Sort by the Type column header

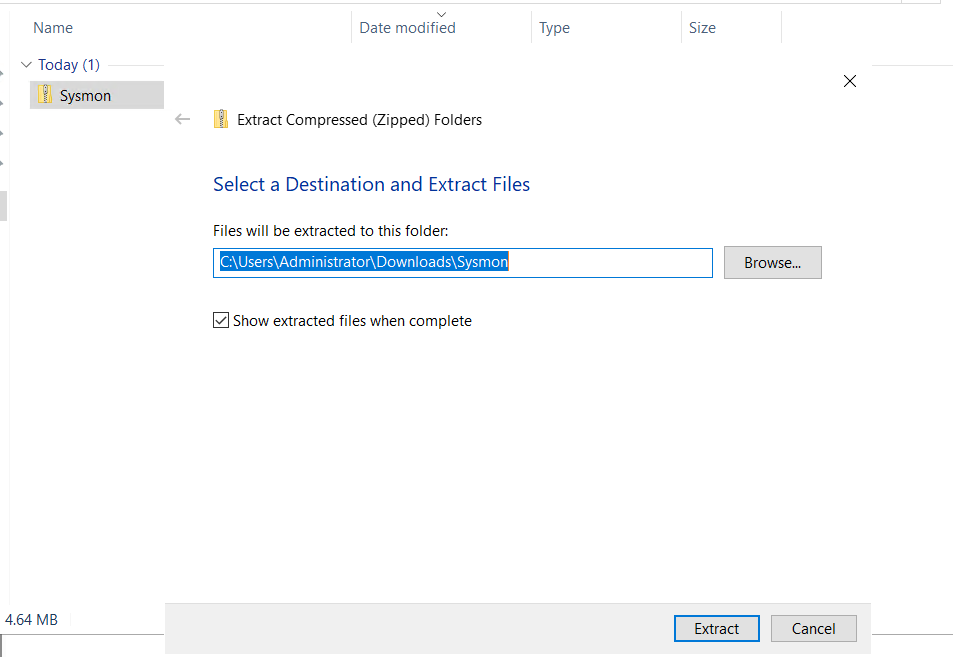(x=554, y=28)
